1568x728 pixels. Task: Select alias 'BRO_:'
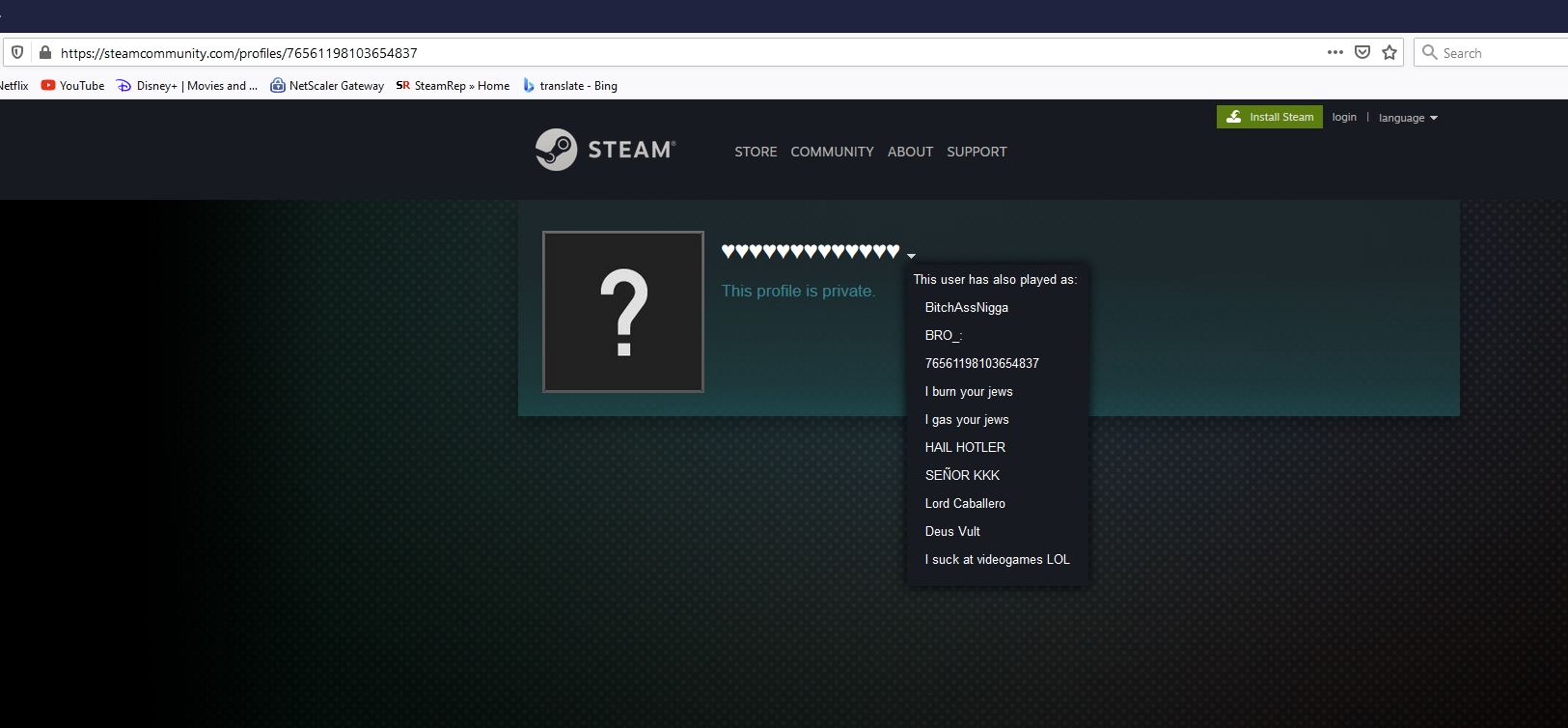pyautogui.click(x=944, y=335)
